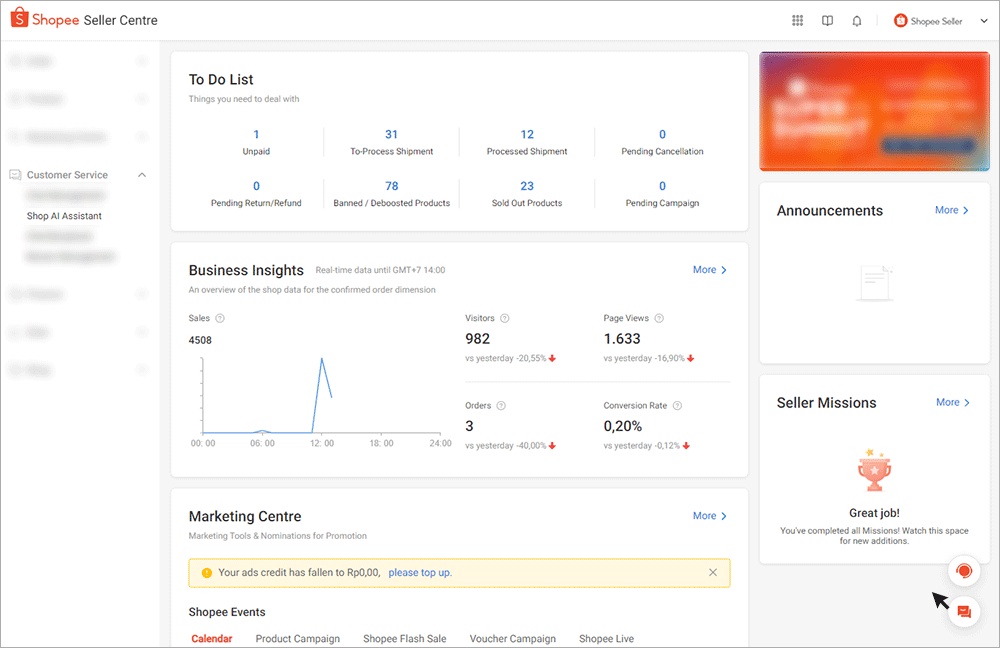Open the notifications bell icon

(x=857, y=20)
